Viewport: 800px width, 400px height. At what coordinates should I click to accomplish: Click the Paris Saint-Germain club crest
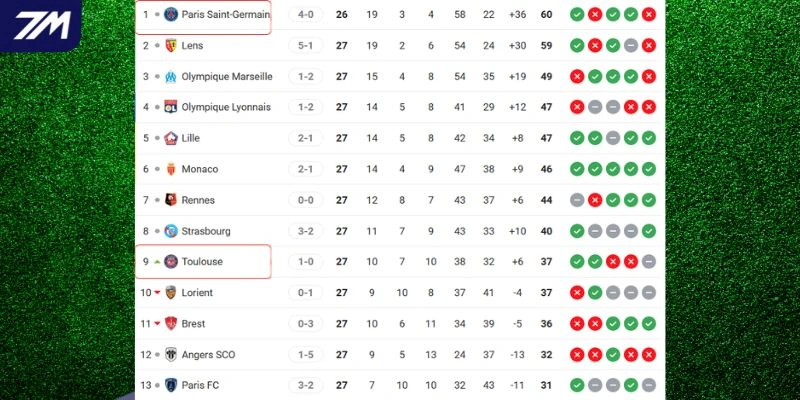(171, 15)
